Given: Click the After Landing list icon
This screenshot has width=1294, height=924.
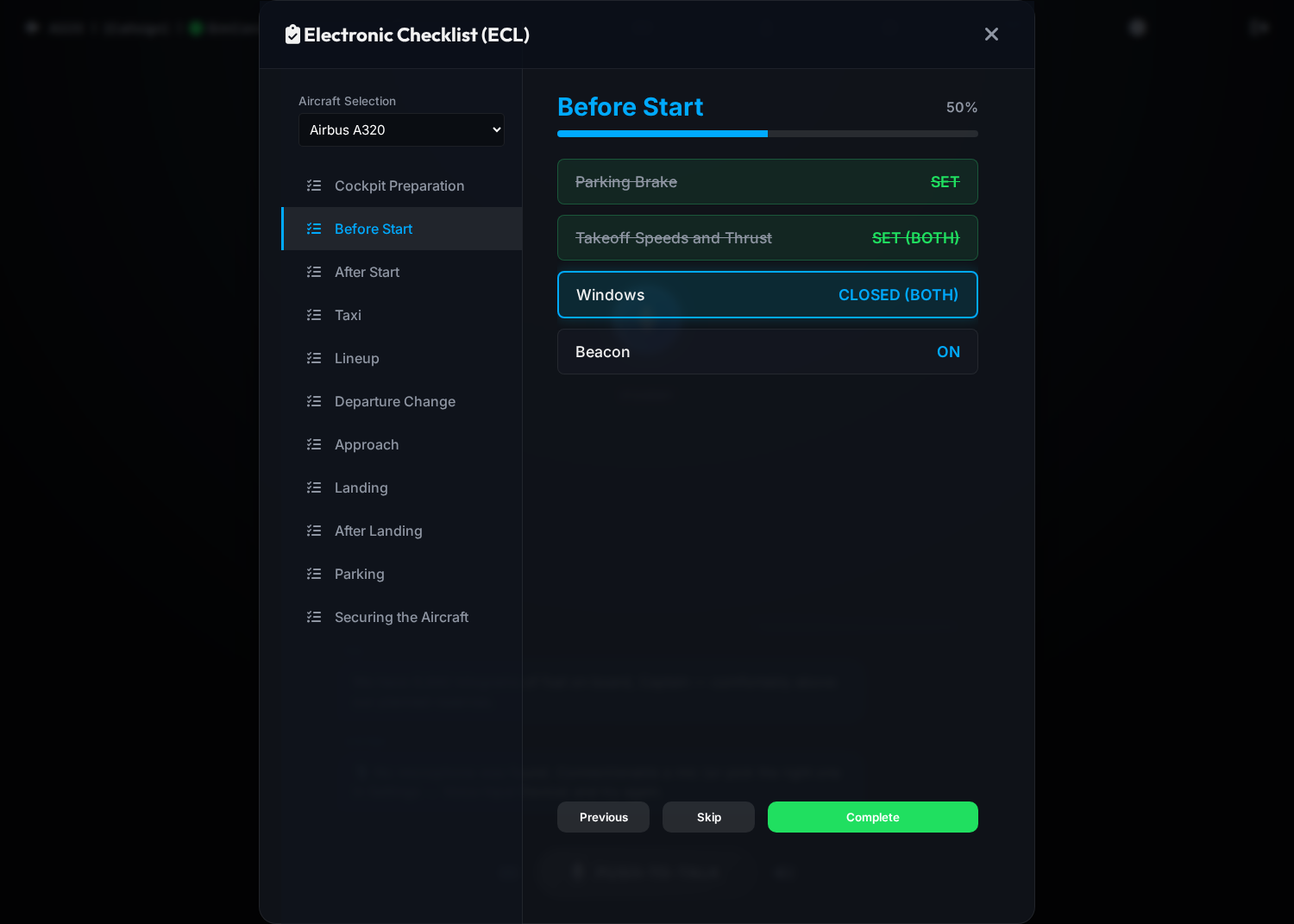Looking at the screenshot, I should click(x=314, y=531).
